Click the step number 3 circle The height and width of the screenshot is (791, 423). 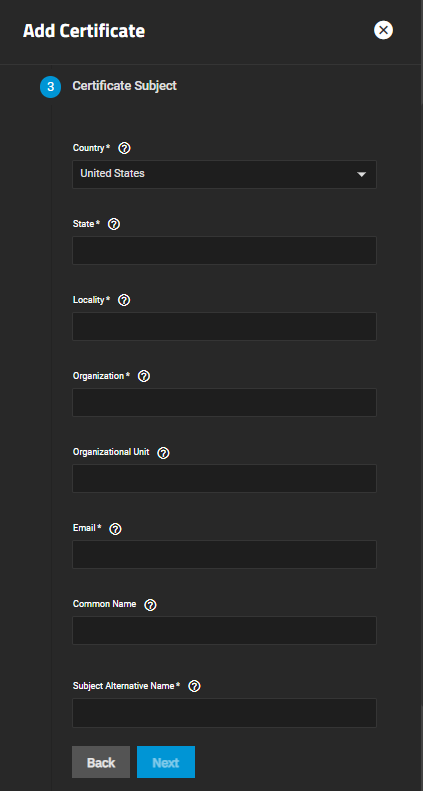[x=50, y=87]
